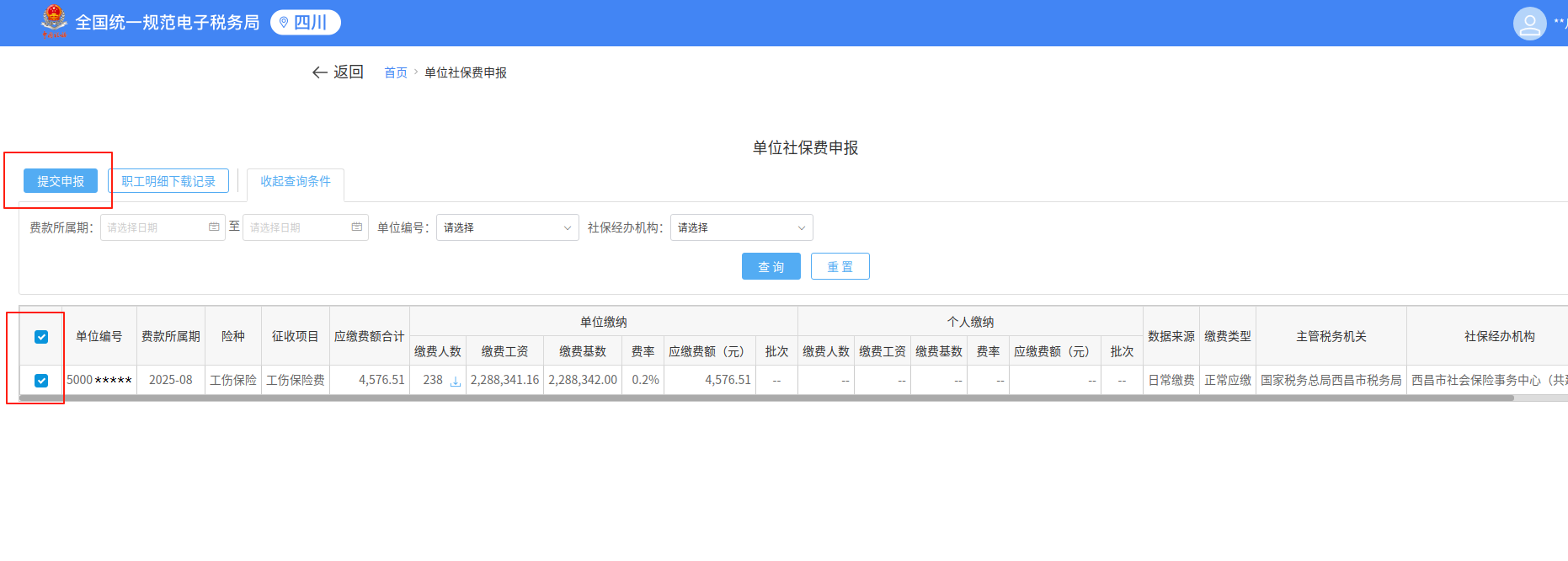Viewport: 1568px width, 561px height.
Task: Open the start date calendar icon
Action: 214,227
